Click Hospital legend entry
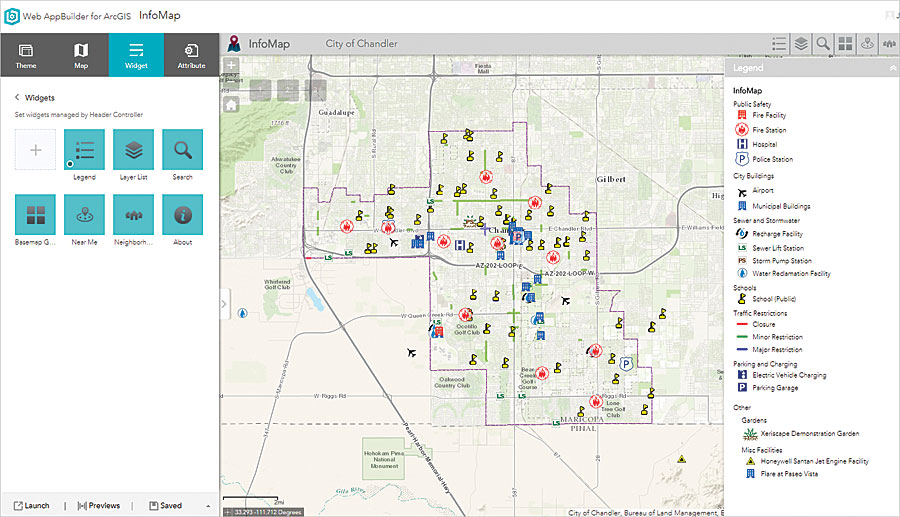Viewport: 900px width, 517px height. (x=757, y=144)
